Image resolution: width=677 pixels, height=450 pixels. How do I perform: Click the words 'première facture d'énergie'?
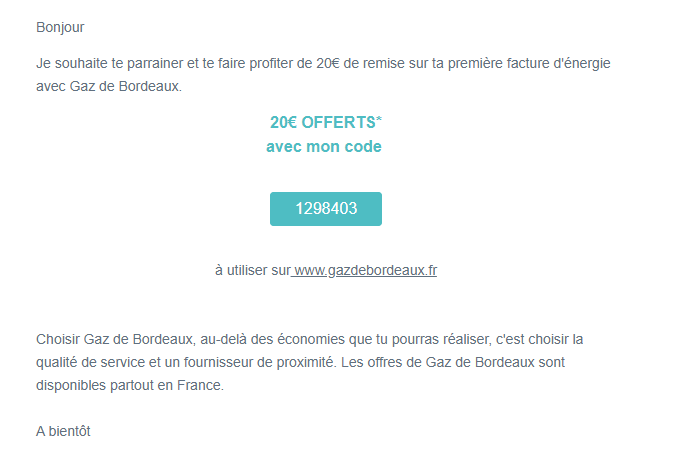click(x=529, y=63)
